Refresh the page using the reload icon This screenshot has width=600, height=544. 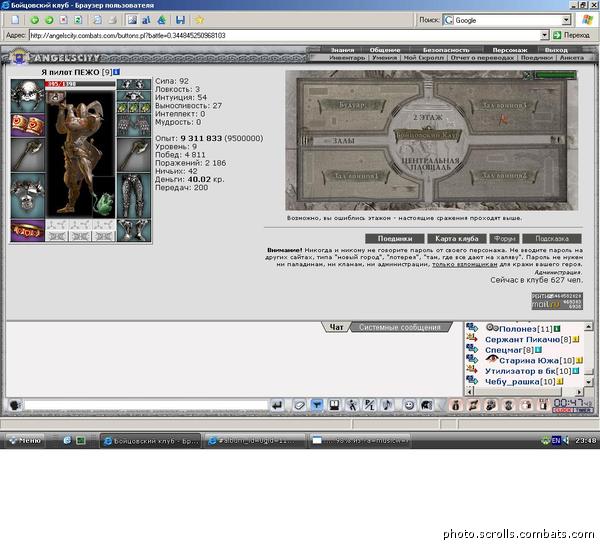(78, 20)
